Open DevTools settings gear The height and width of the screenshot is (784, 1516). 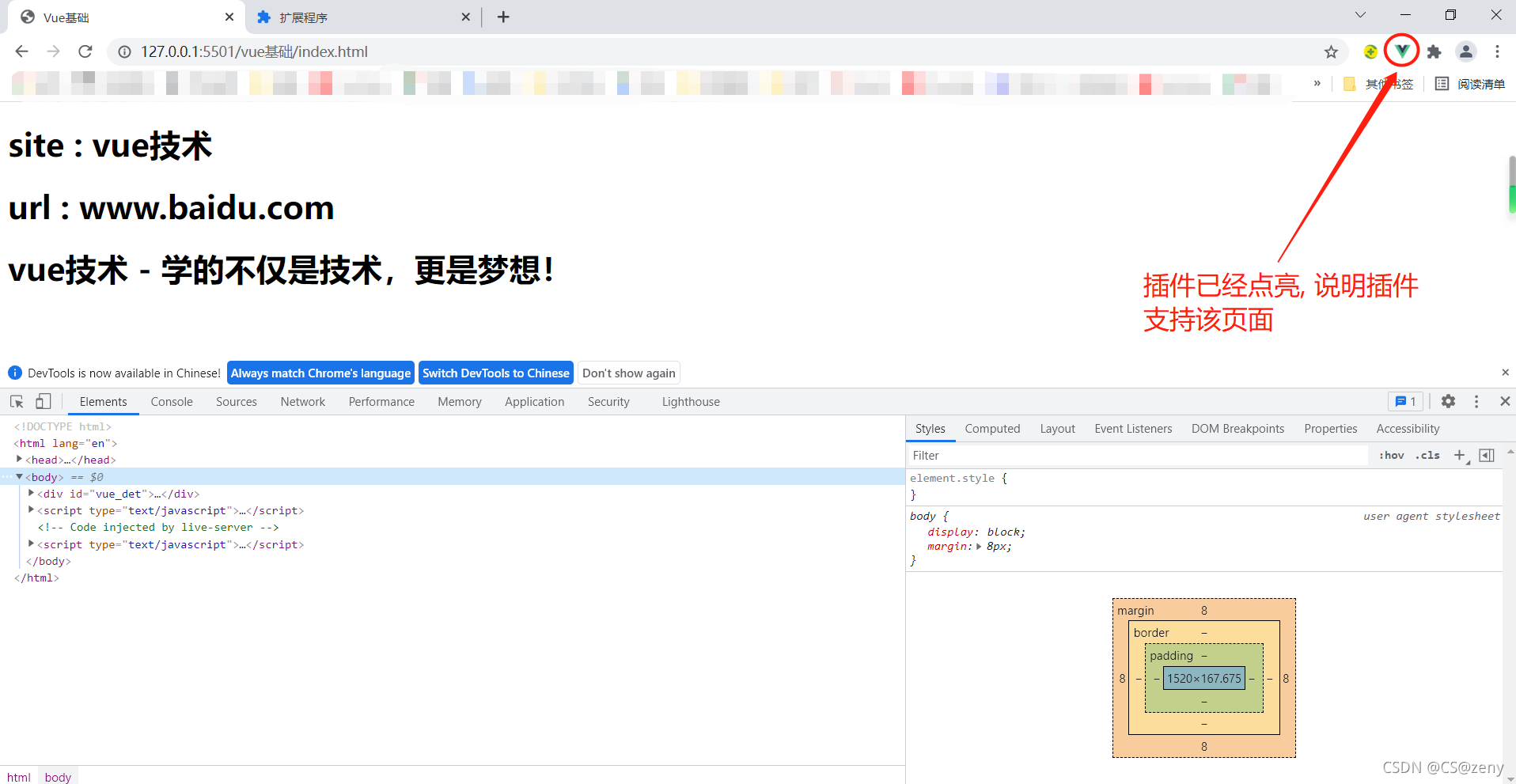1449,401
